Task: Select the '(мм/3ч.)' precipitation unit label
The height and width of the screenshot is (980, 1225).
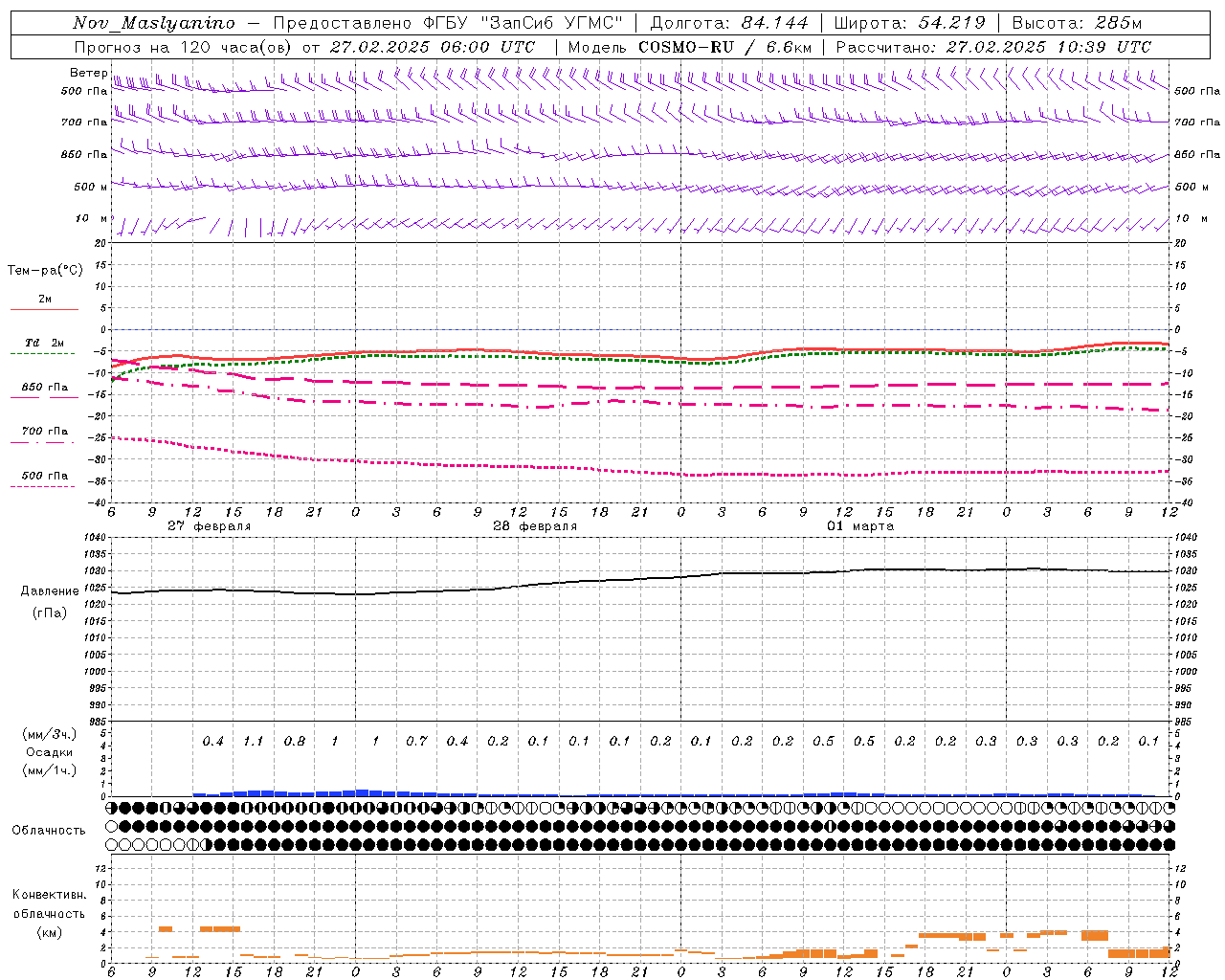Action: click(x=50, y=734)
